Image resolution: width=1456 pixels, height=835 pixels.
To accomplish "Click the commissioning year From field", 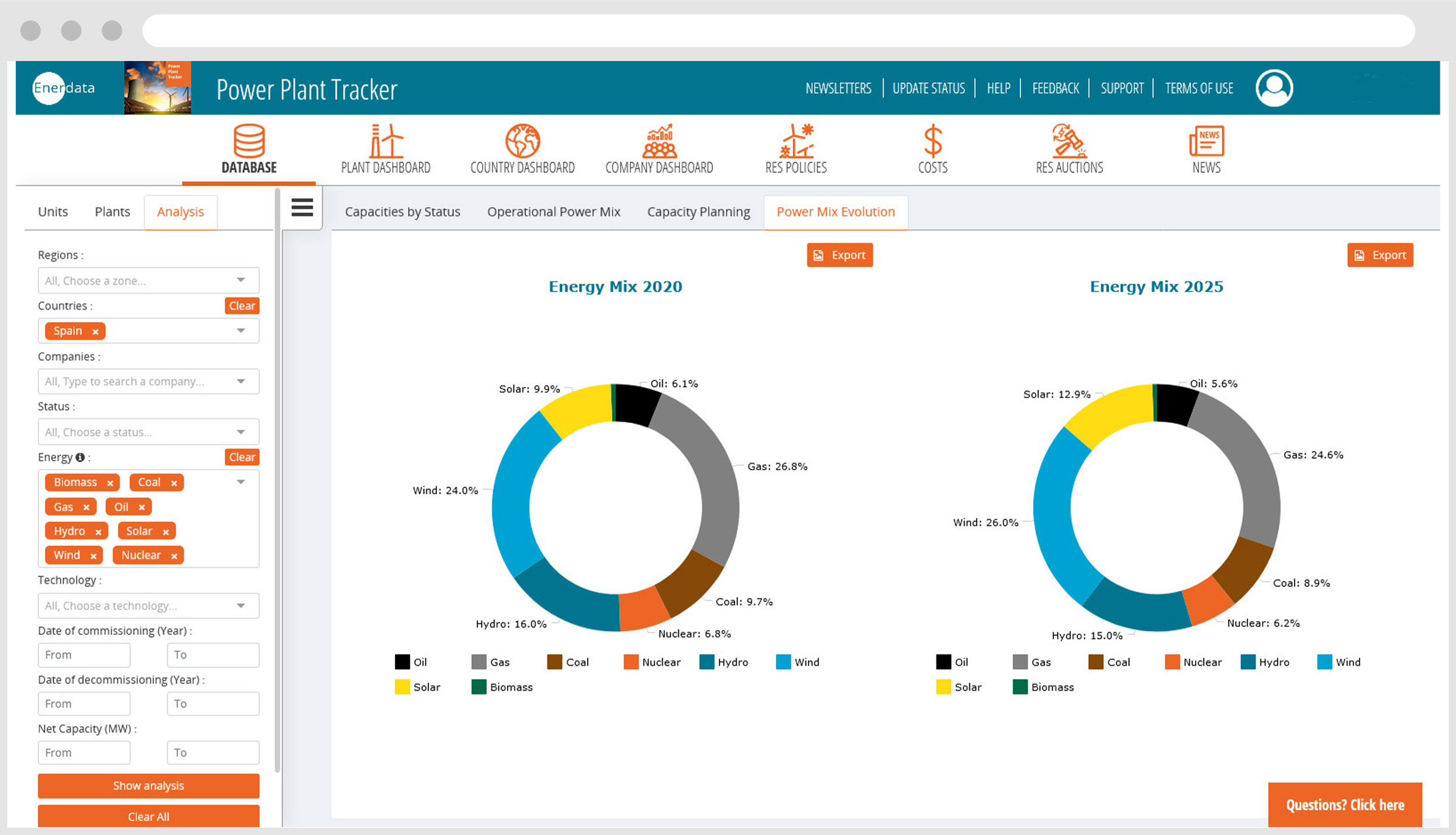I will pos(83,655).
